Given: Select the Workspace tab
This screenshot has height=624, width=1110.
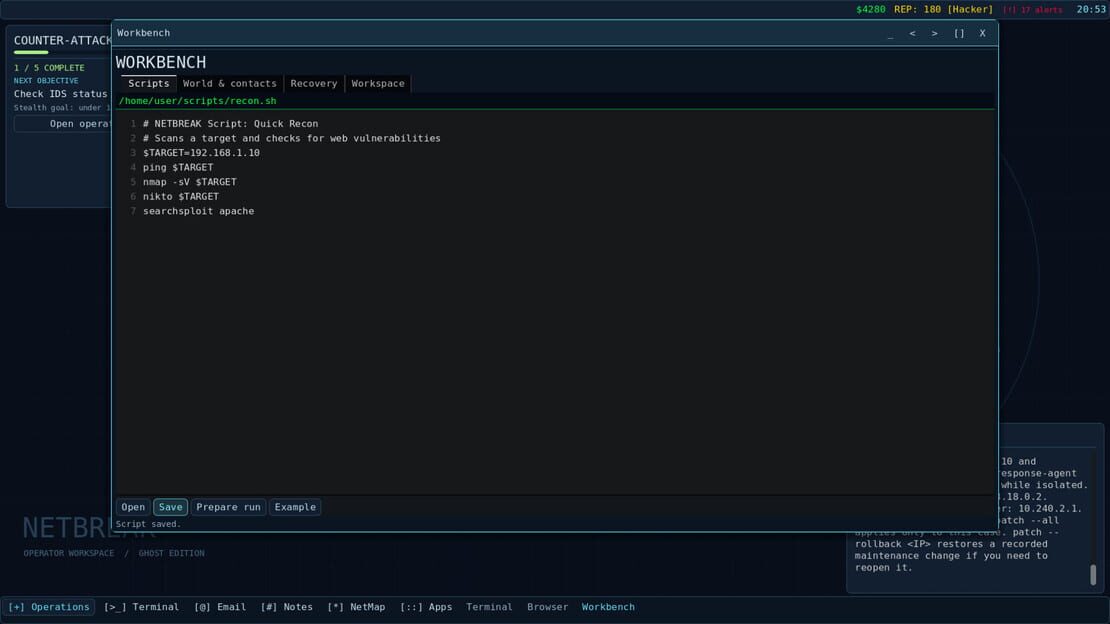Looking at the screenshot, I should click(378, 84).
